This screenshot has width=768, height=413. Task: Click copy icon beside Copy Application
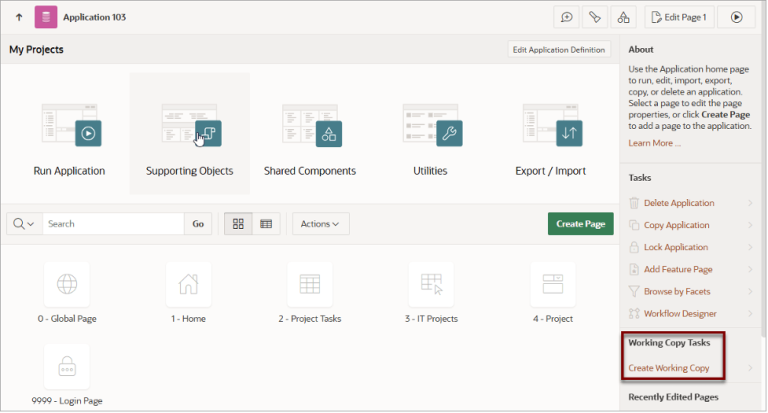[634, 225]
